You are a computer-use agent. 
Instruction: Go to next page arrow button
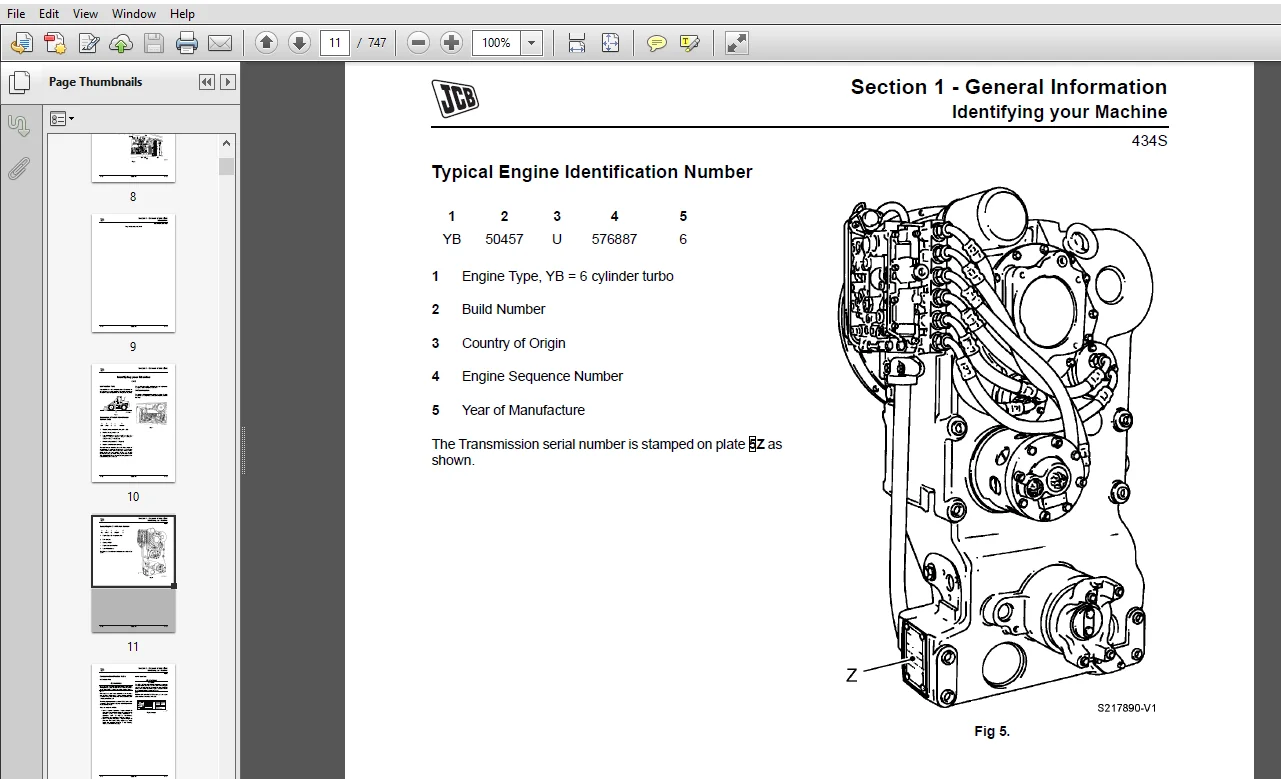coord(299,43)
